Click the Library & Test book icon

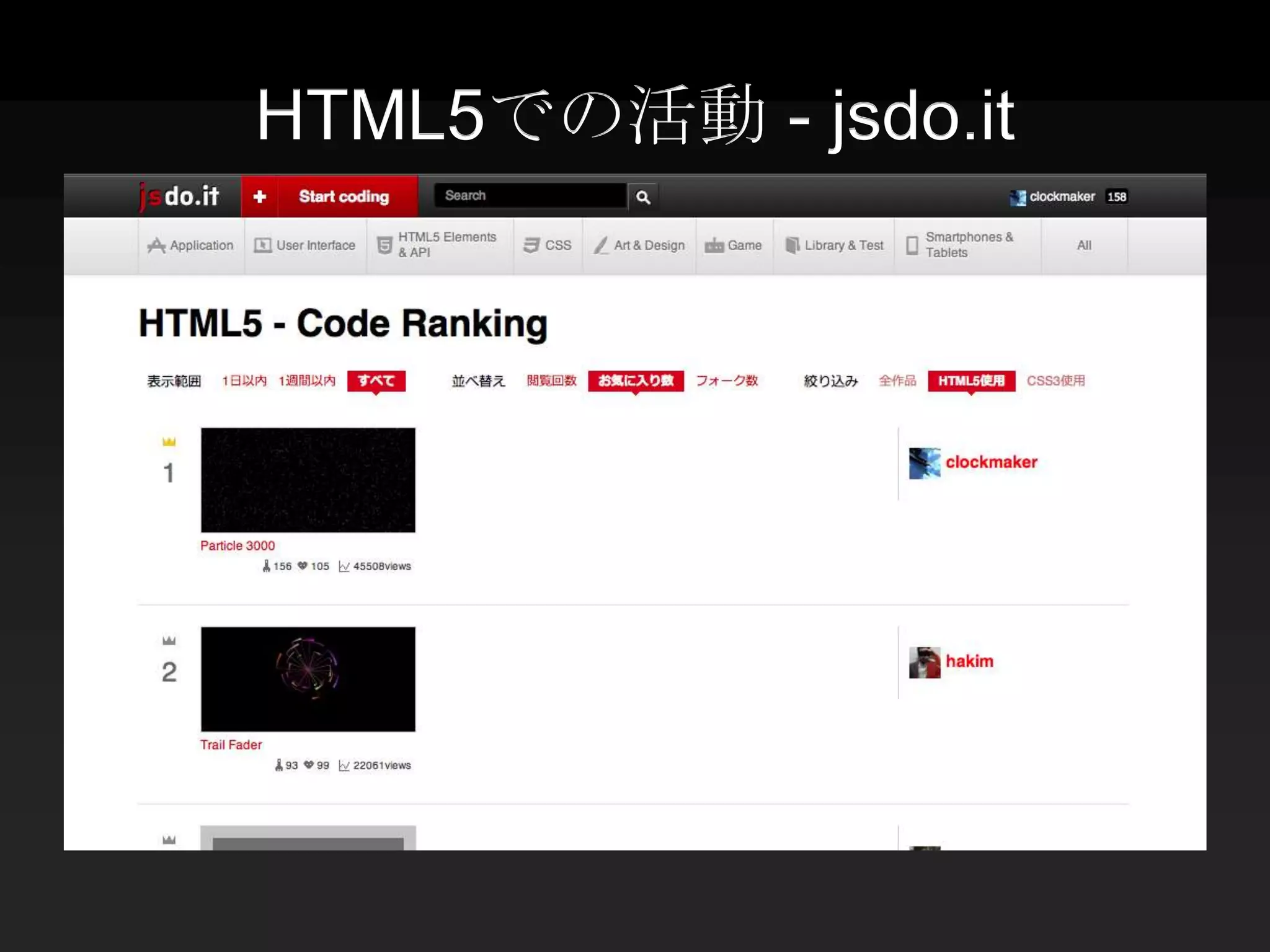click(x=793, y=245)
